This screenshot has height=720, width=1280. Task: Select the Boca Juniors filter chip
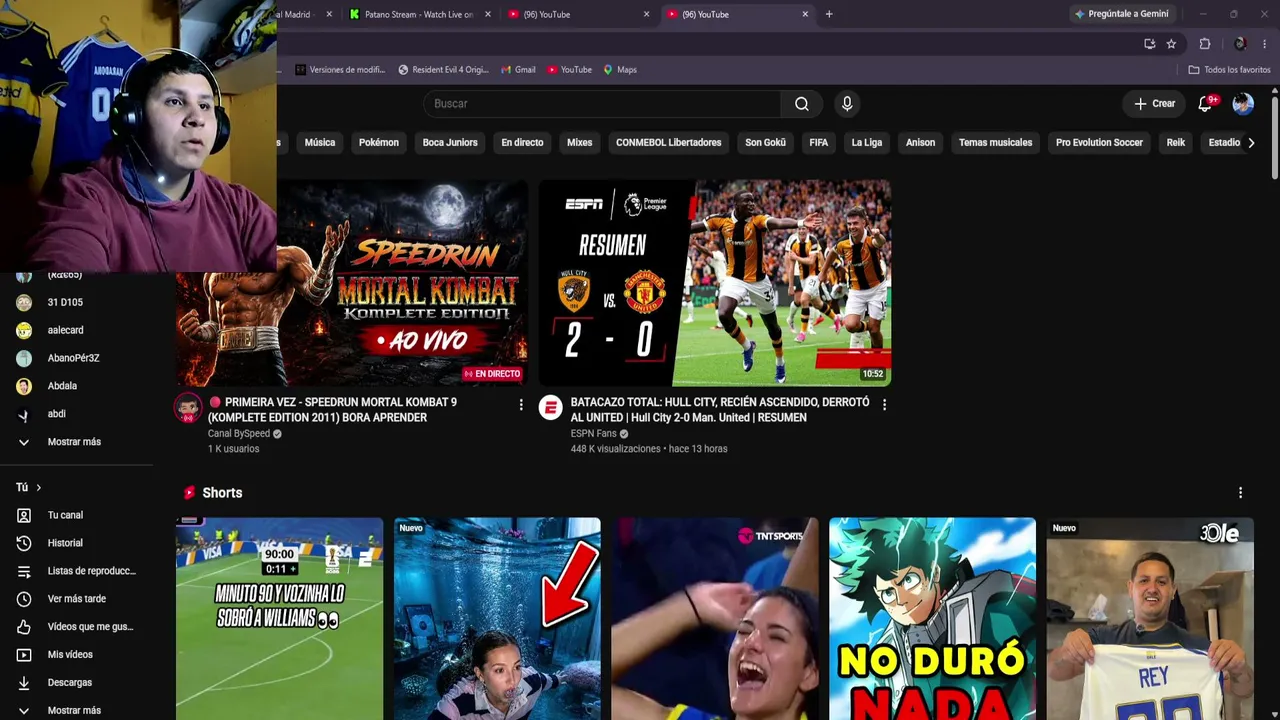[x=450, y=143]
